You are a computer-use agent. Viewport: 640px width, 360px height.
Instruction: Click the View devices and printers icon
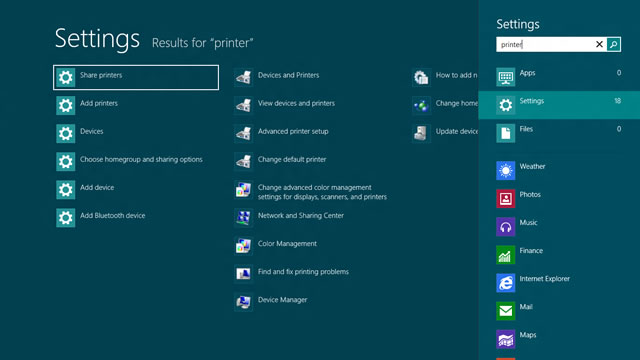click(243, 105)
